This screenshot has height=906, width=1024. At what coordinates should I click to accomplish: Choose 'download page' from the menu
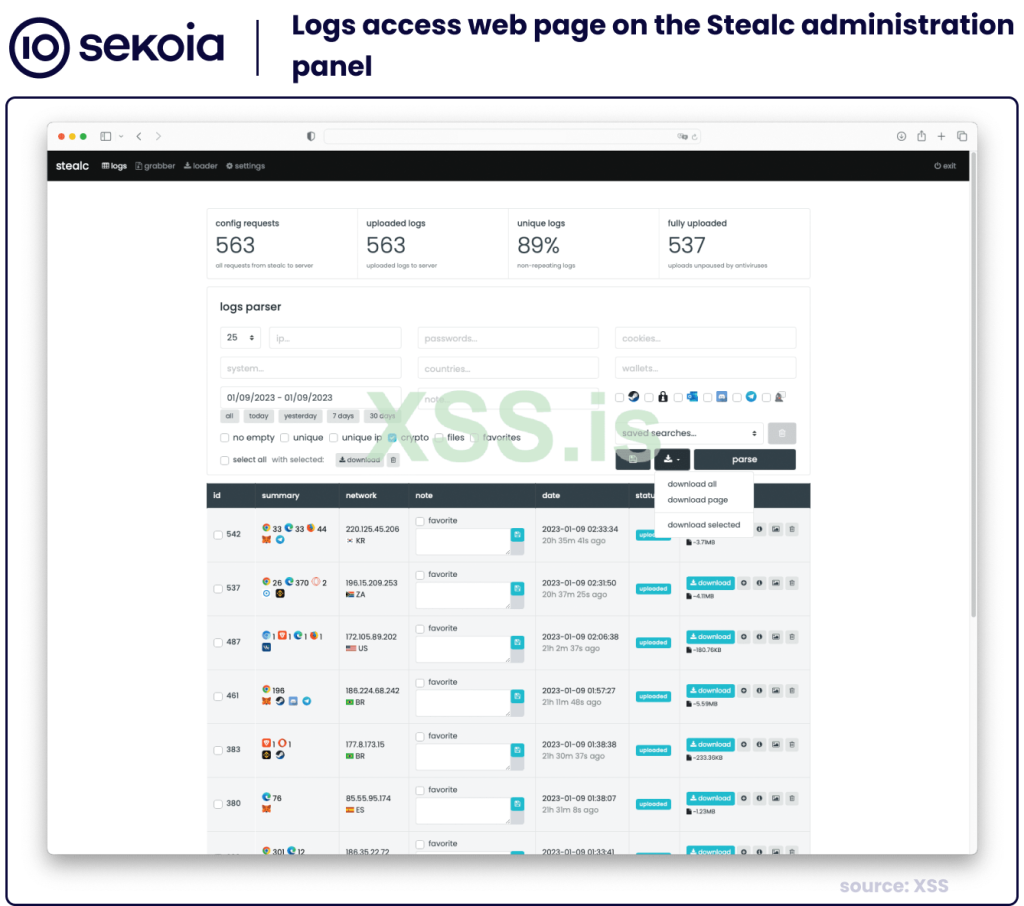pyautogui.click(x=697, y=500)
